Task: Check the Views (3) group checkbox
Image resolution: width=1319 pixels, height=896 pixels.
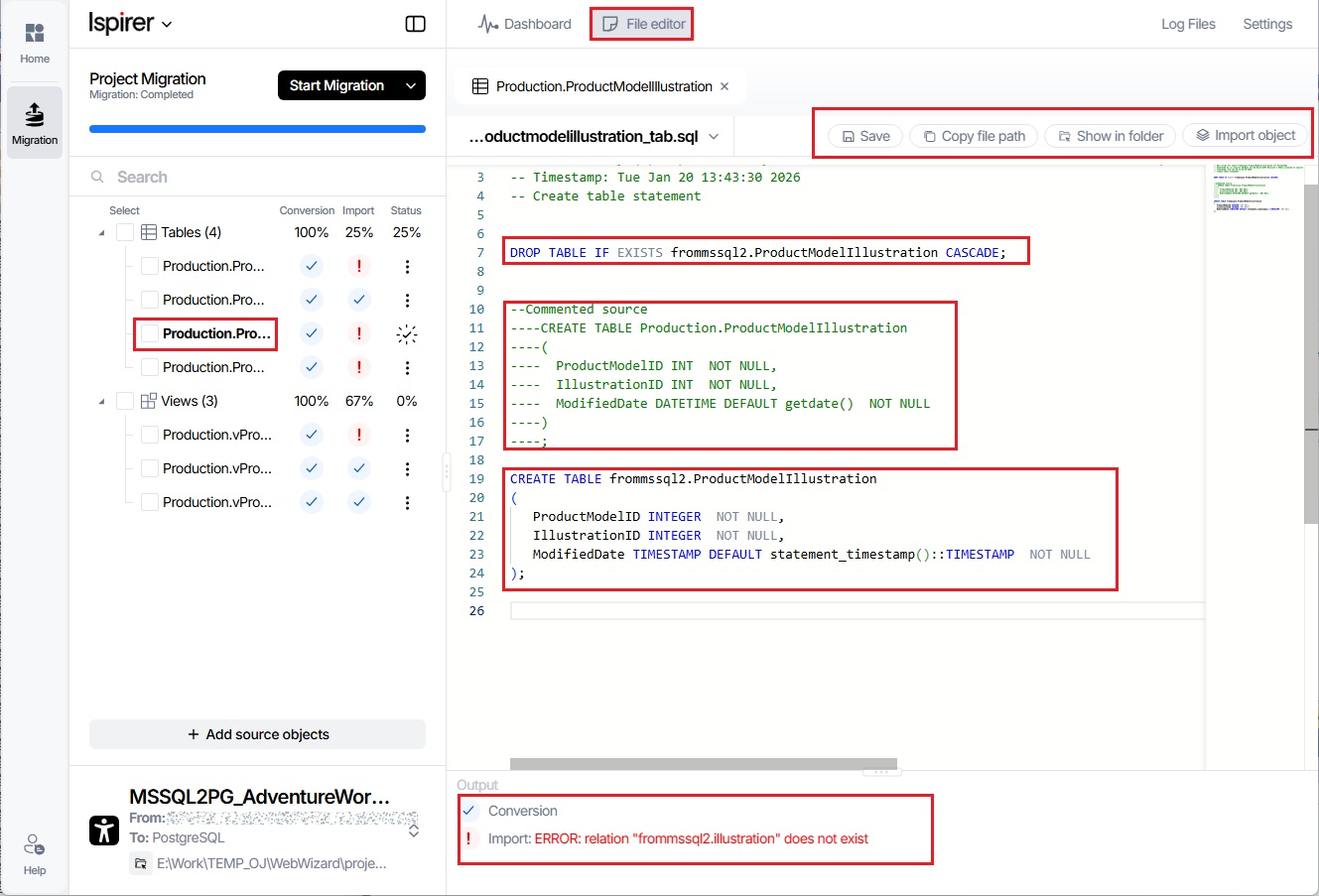Action: coord(125,401)
